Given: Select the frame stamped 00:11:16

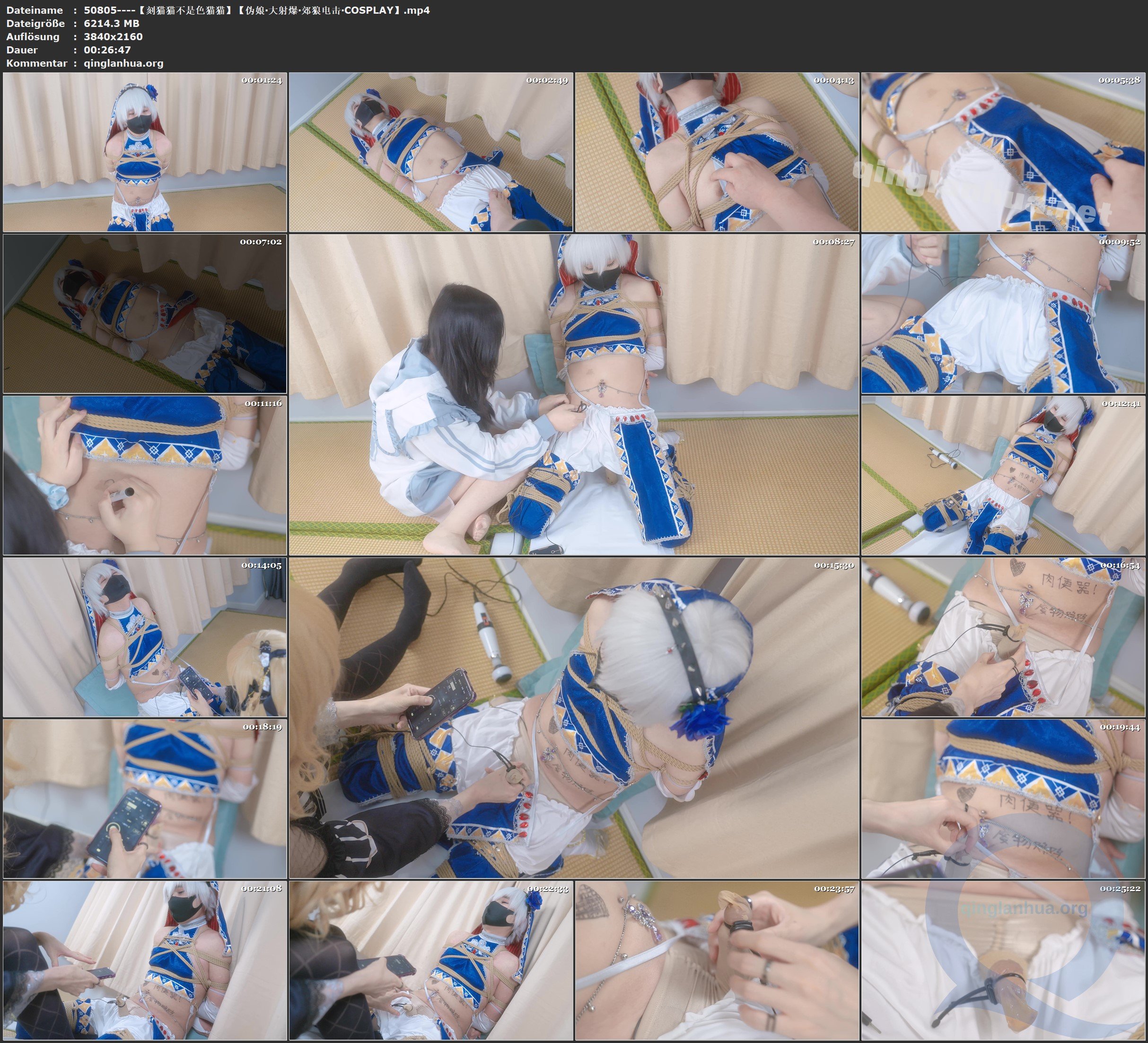Looking at the screenshot, I should click(145, 475).
